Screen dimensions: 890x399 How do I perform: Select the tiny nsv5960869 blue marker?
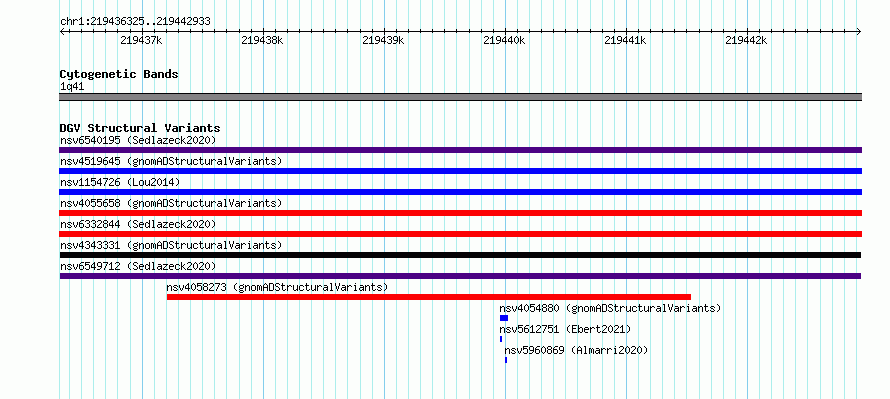point(506,360)
